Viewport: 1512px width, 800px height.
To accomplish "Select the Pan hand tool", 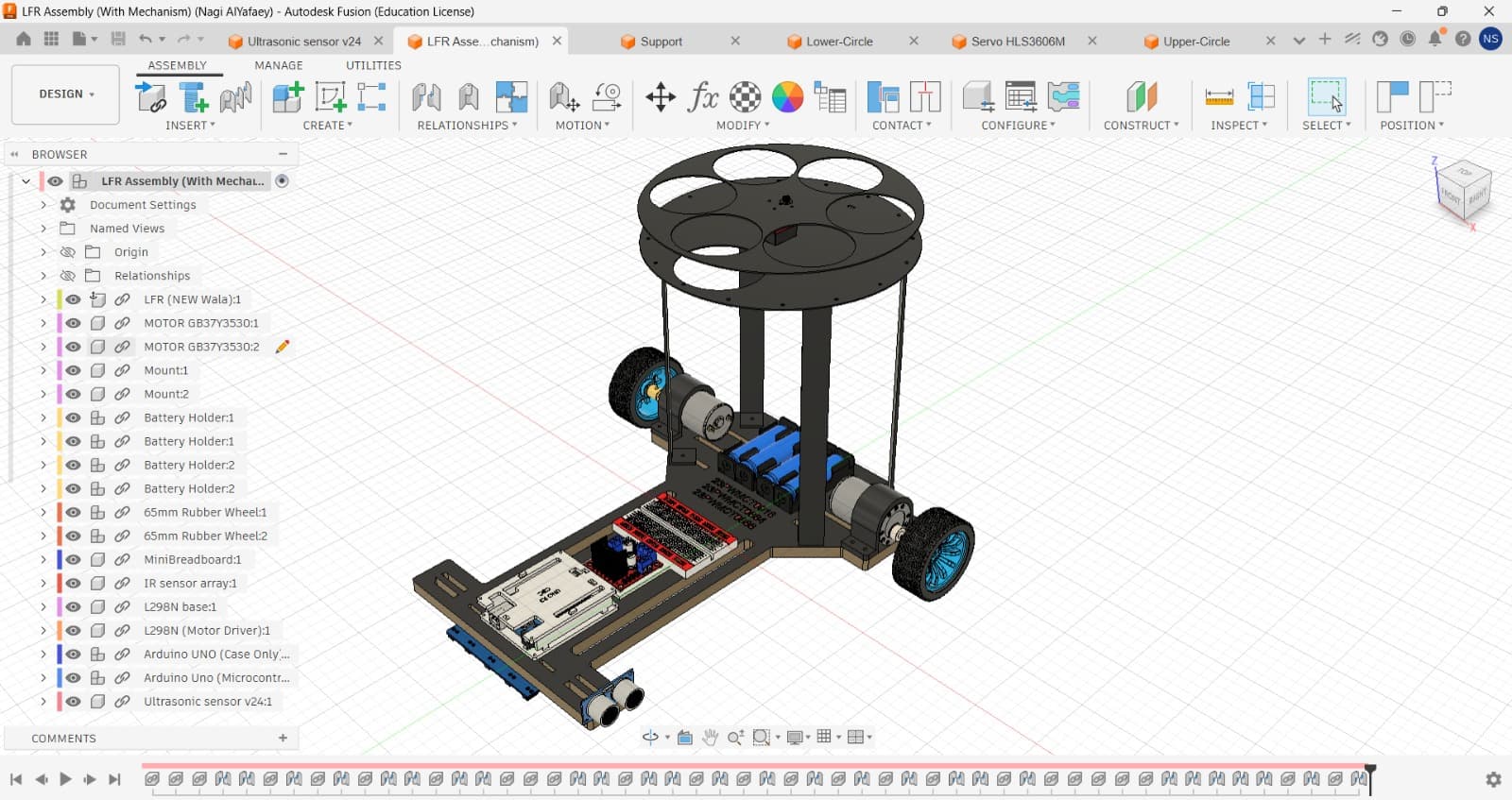I will point(710,737).
